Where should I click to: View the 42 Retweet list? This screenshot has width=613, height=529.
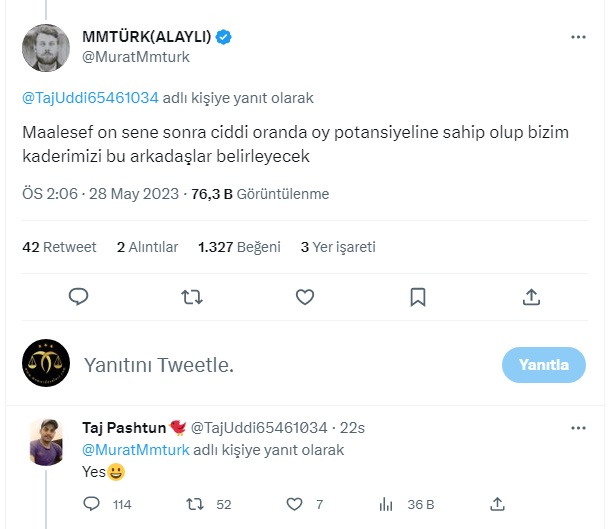[x=59, y=247]
